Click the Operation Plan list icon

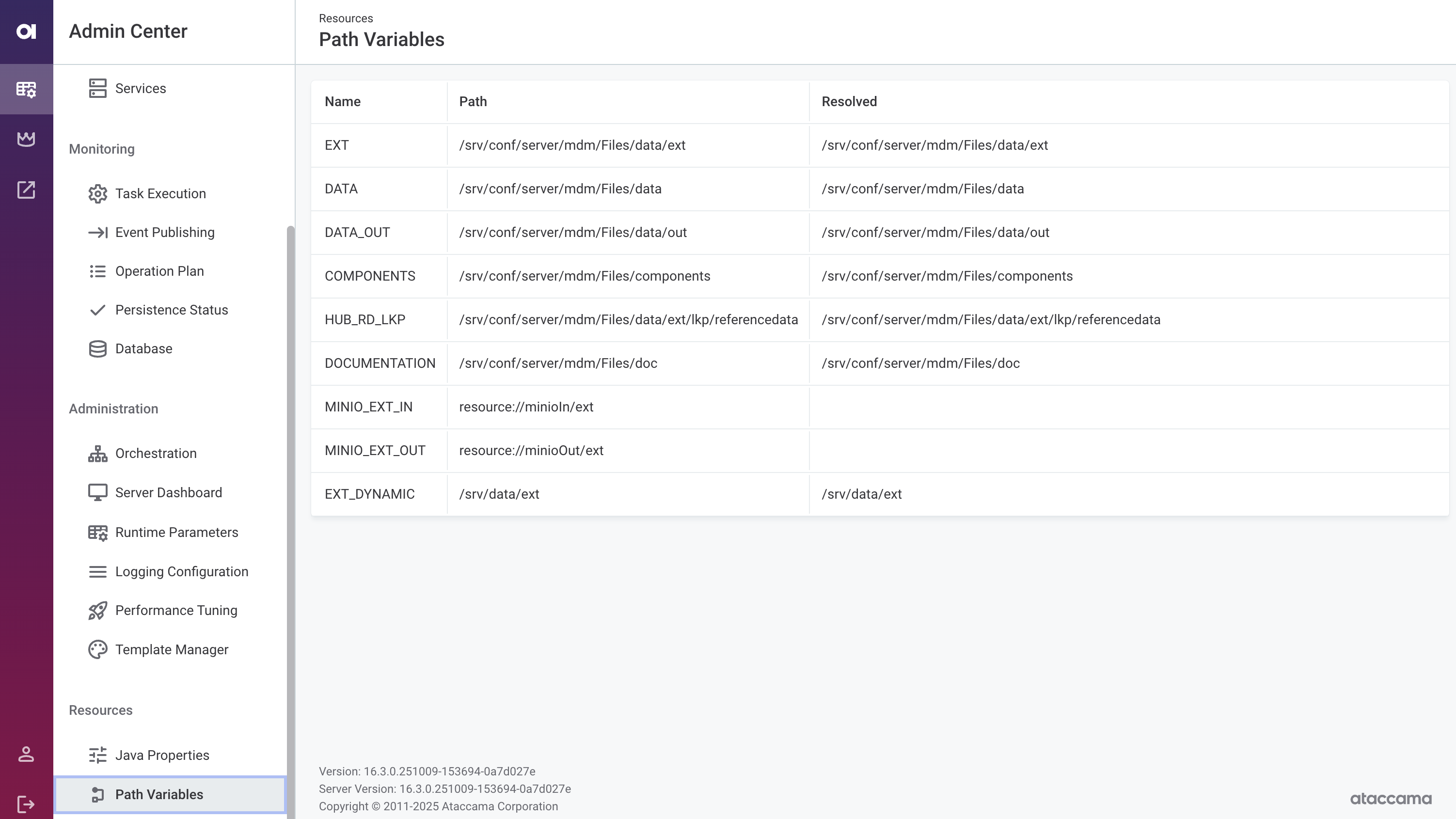point(98,271)
